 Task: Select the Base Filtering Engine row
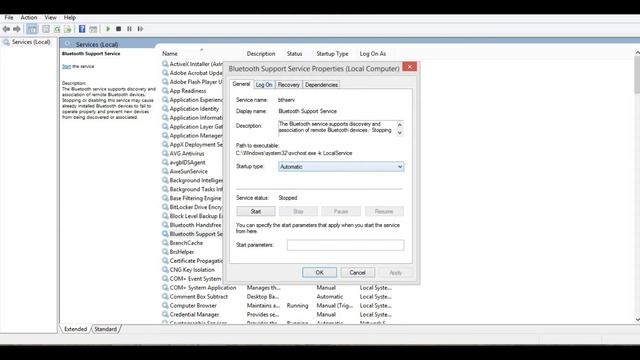coord(192,198)
